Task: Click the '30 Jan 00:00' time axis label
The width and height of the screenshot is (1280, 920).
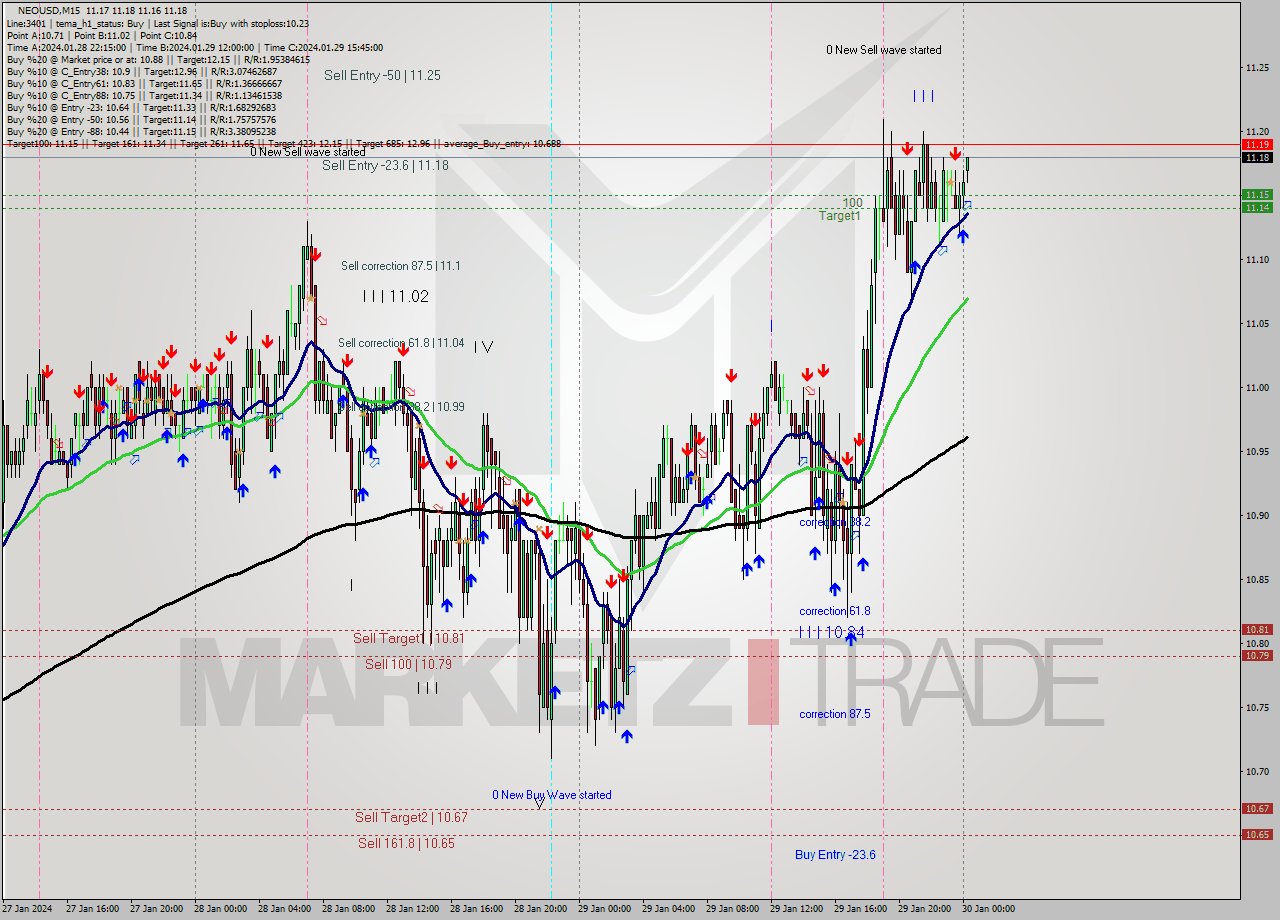Action: tap(989, 909)
